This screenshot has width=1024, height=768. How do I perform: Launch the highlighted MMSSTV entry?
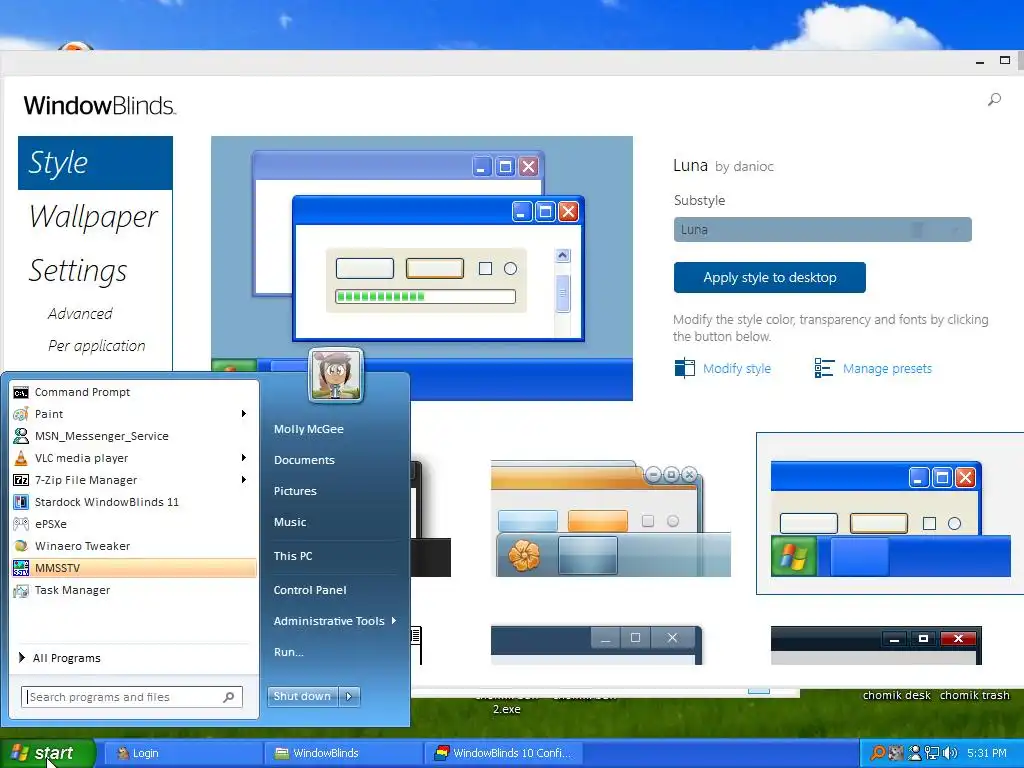(134, 568)
